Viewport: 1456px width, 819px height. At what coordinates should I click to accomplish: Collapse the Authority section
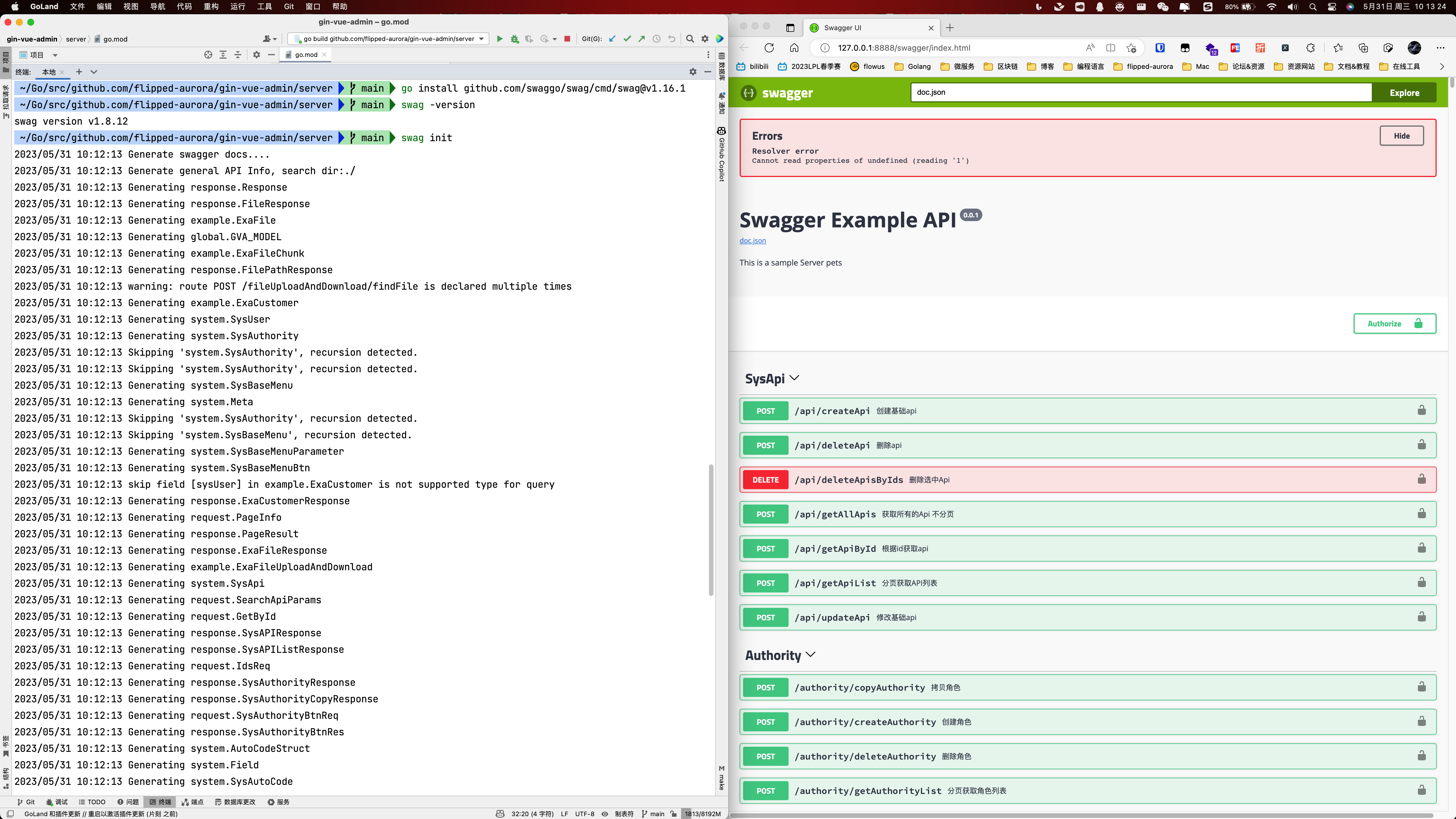[811, 655]
